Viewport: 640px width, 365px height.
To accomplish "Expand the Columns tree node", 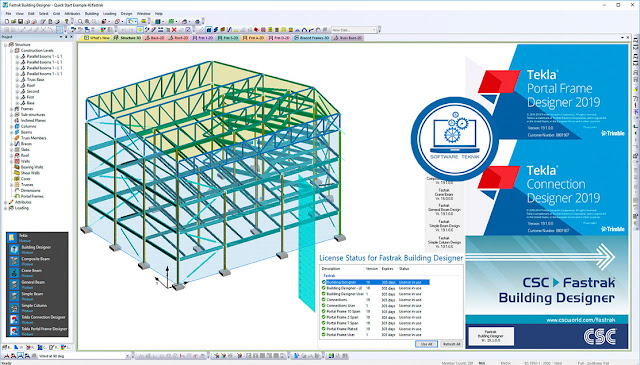I will point(11,126).
